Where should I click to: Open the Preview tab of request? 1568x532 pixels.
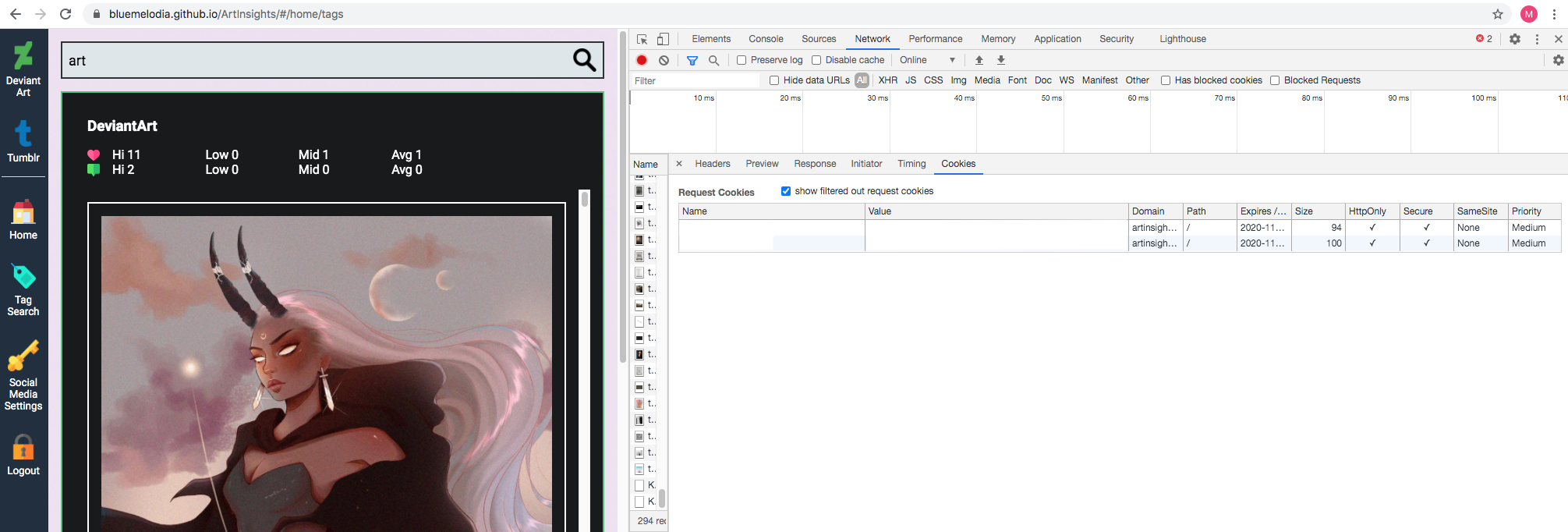coord(762,164)
